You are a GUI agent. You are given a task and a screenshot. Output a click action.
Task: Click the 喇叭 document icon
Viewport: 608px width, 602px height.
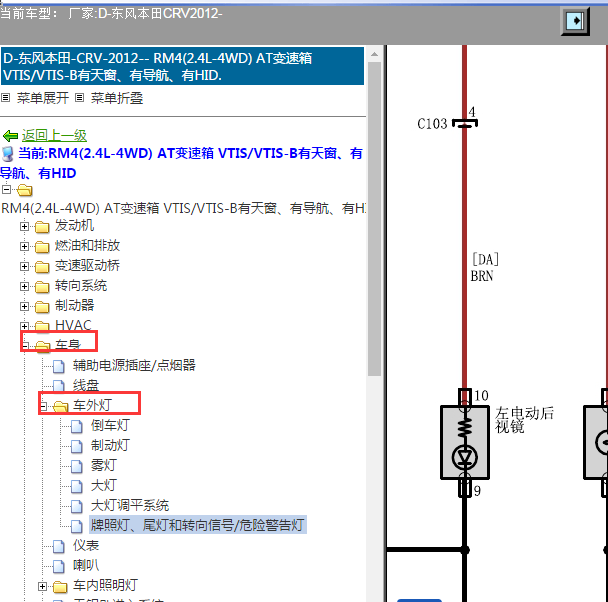59,567
